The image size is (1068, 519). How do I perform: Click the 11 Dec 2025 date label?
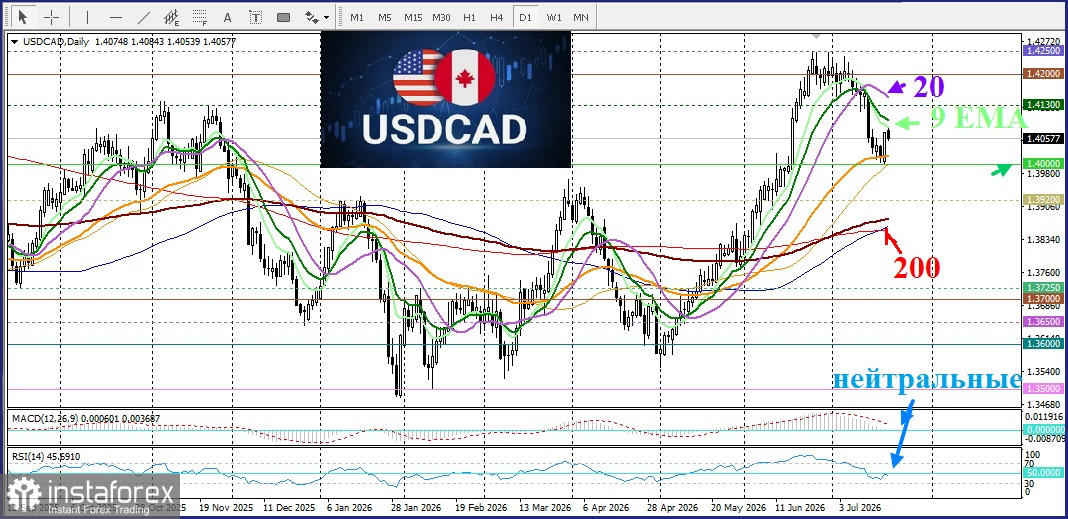coord(289,508)
